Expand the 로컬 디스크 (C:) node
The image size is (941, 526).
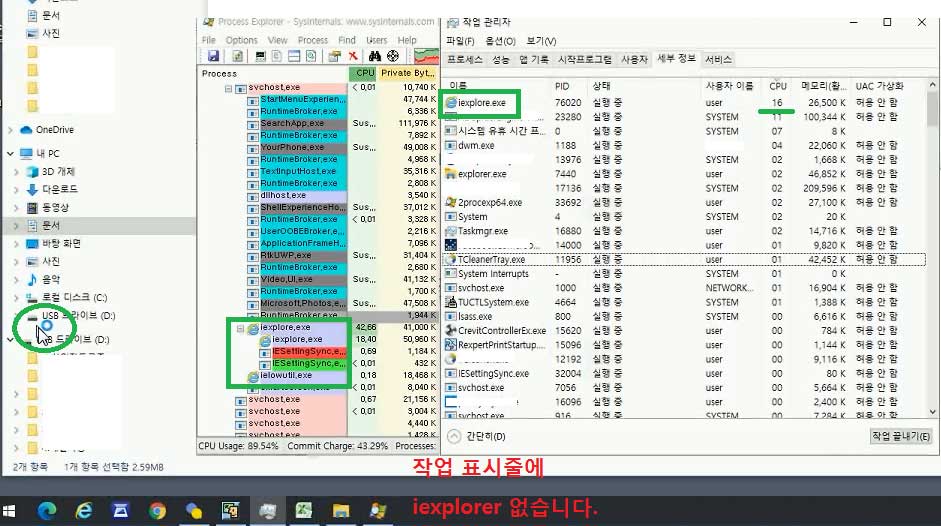click(16, 298)
